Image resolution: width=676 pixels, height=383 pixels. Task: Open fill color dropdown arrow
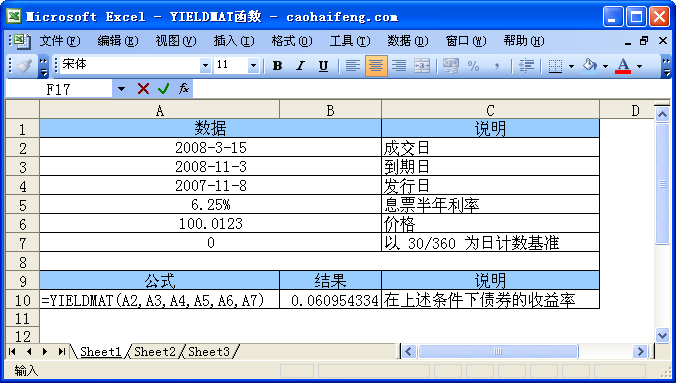pos(605,66)
